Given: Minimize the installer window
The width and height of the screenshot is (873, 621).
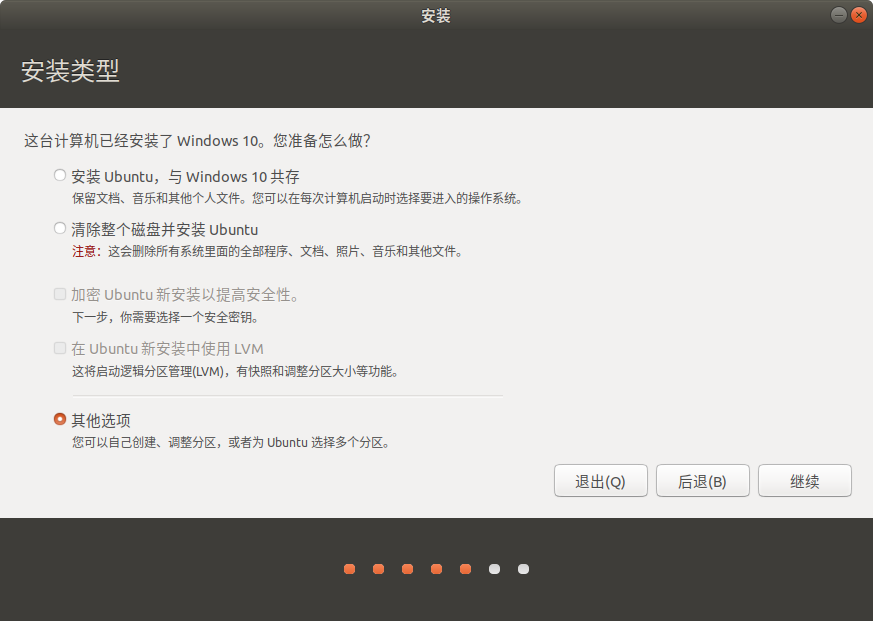Looking at the screenshot, I should [838, 15].
